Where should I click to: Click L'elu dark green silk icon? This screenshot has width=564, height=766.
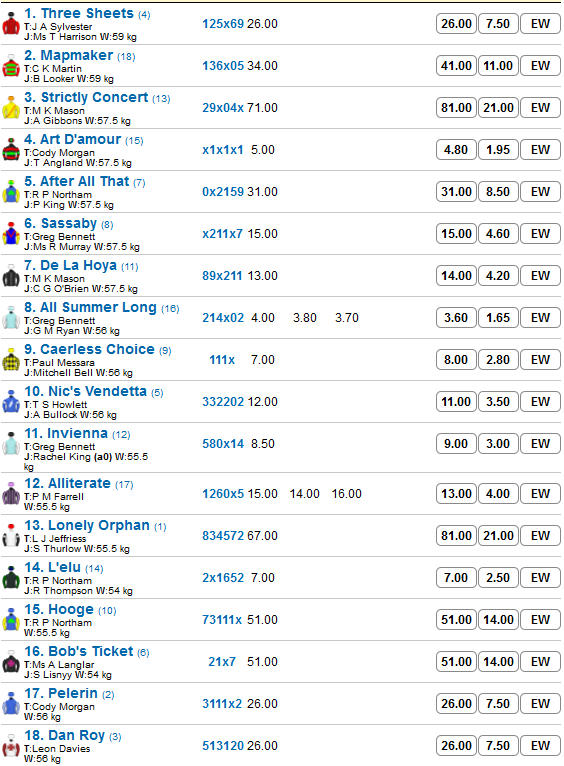[x=11, y=577]
